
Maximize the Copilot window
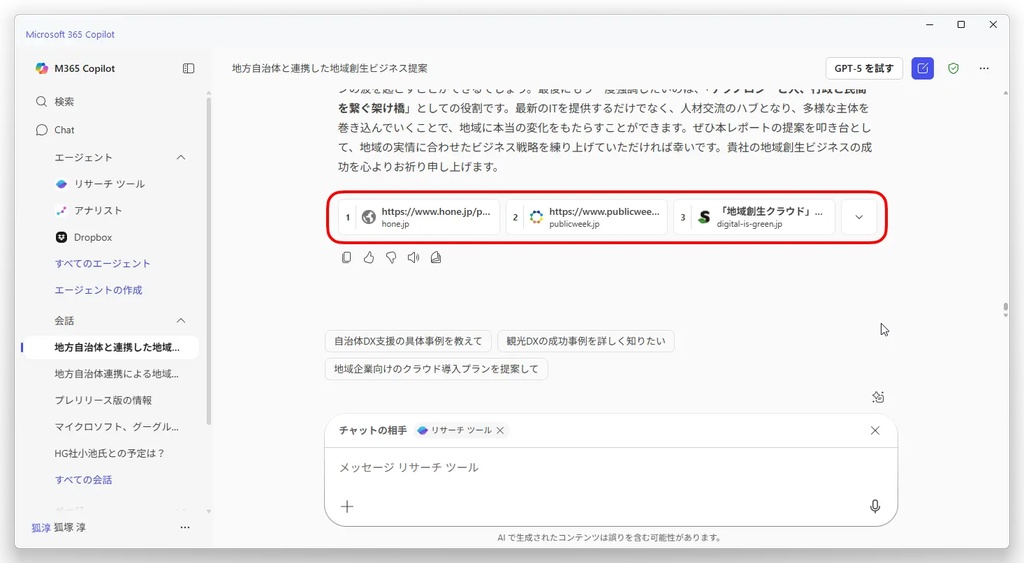(961, 25)
